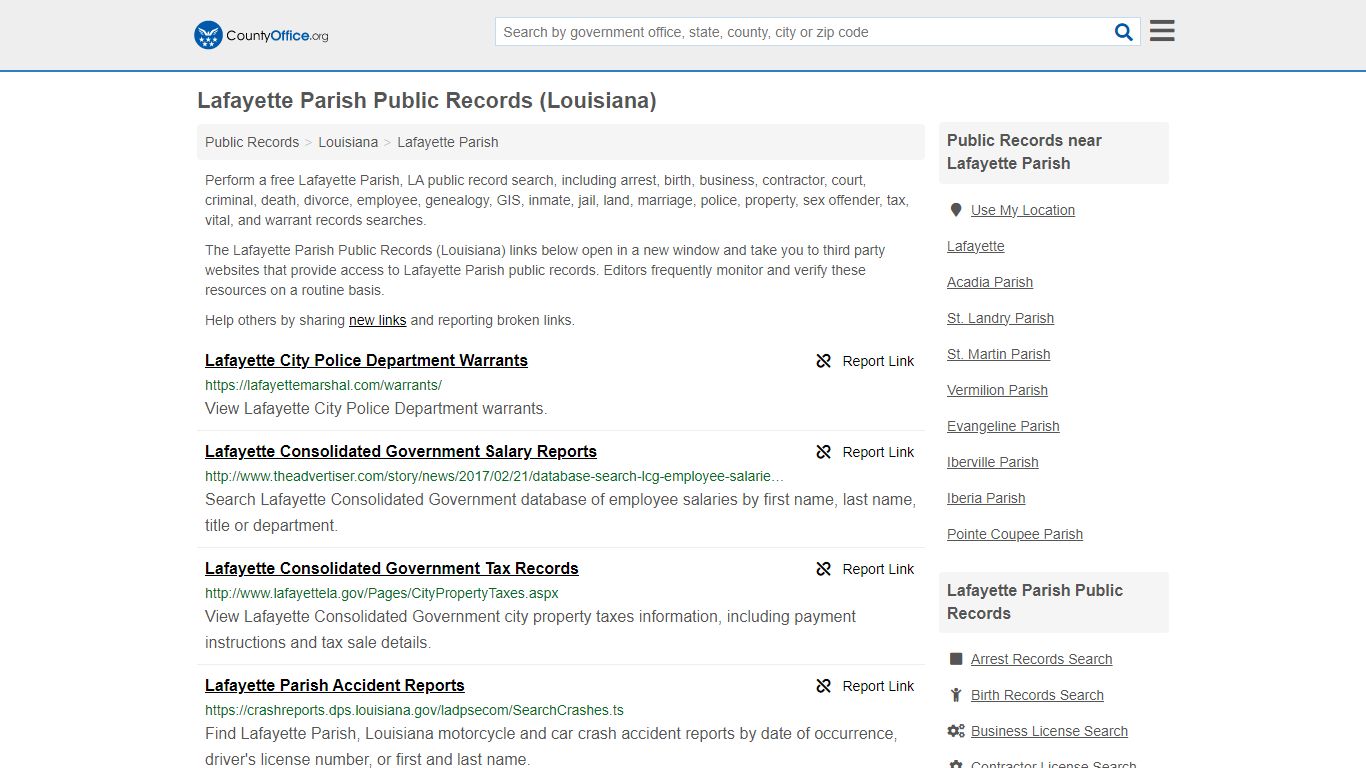Image resolution: width=1366 pixels, height=768 pixels.
Task: Open lafayettela.gov CityPropertyTaxes URL
Action: pos(382,593)
